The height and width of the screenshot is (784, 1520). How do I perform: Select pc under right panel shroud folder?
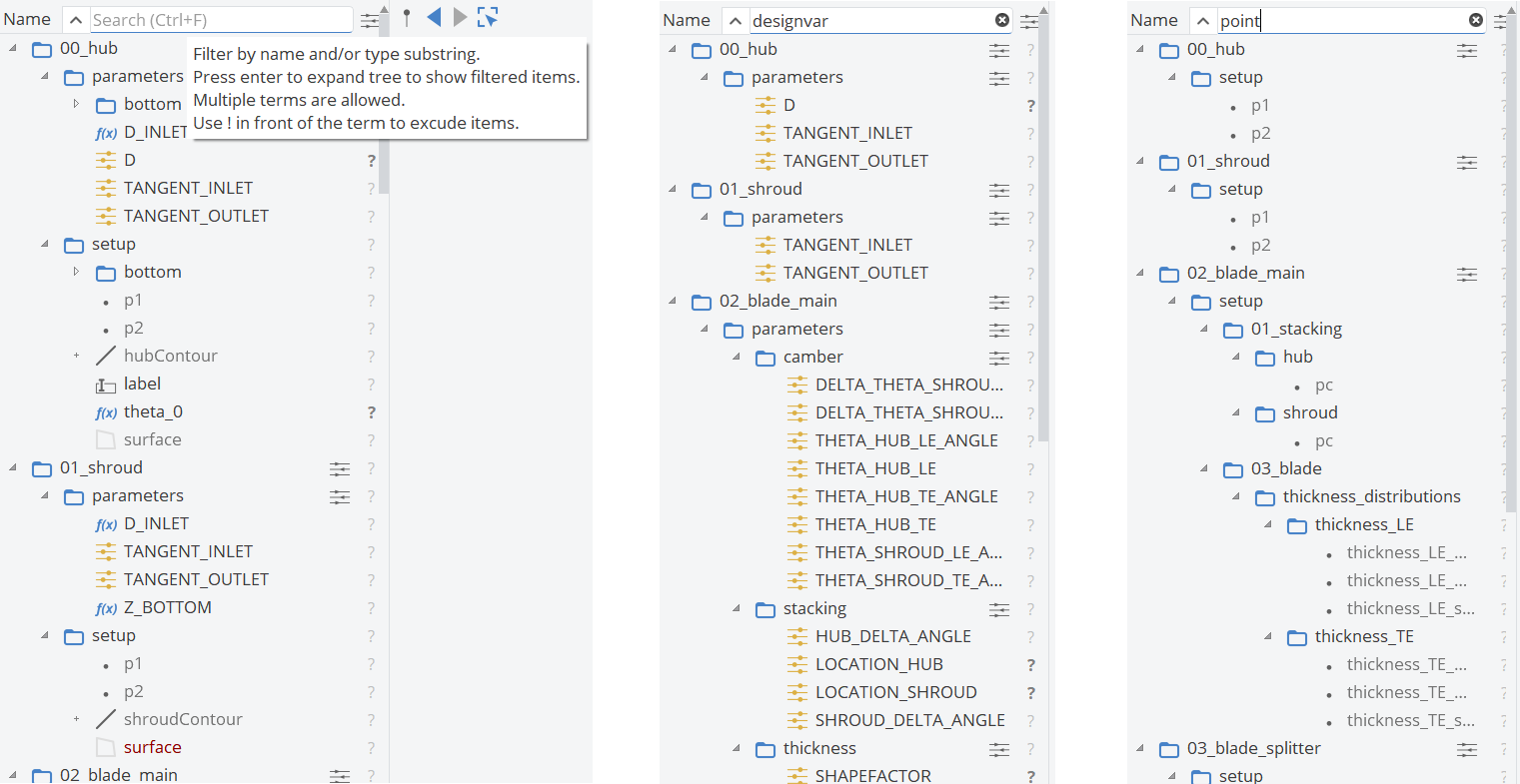tap(1324, 441)
